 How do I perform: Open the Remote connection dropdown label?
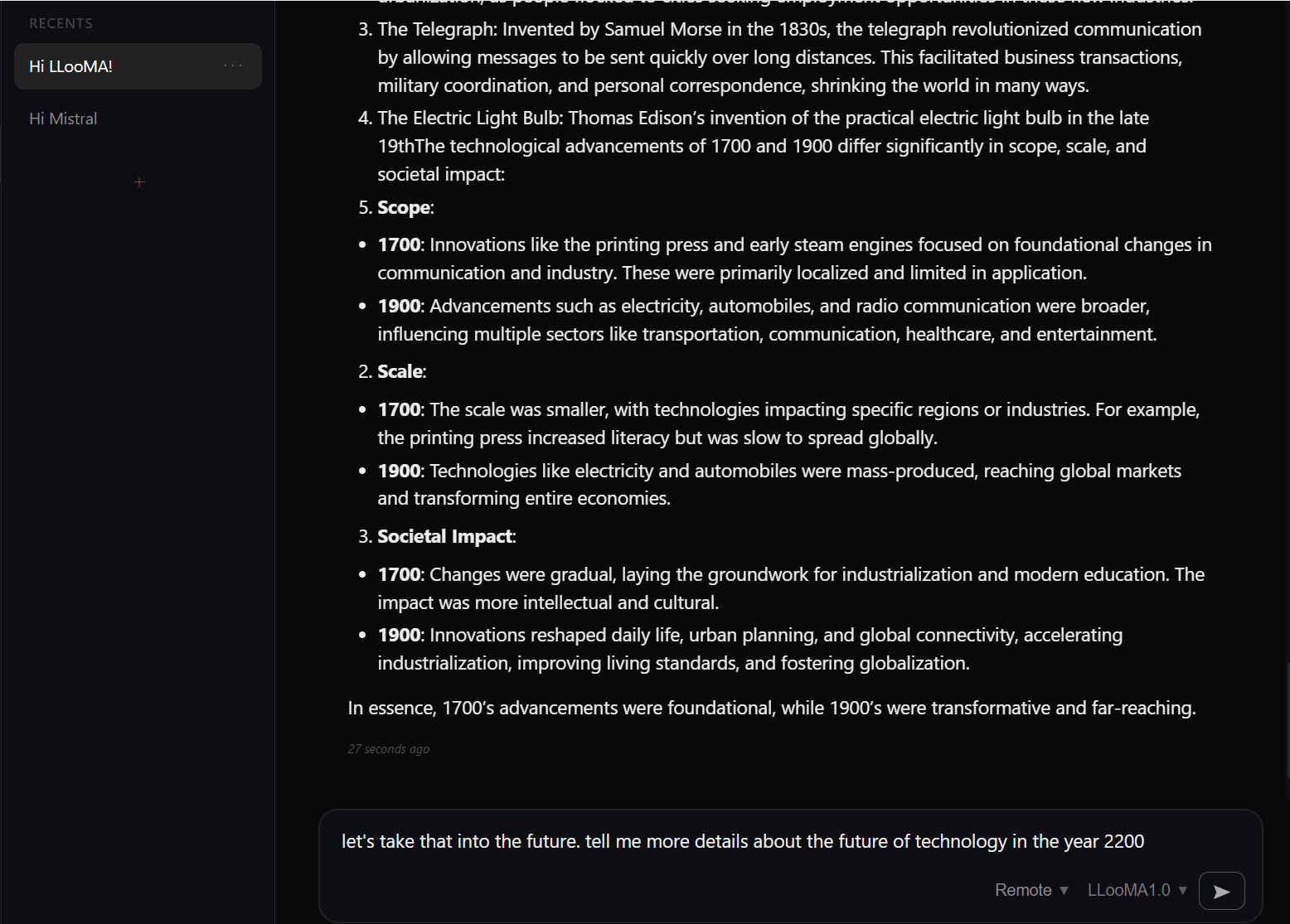[1023, 890]
